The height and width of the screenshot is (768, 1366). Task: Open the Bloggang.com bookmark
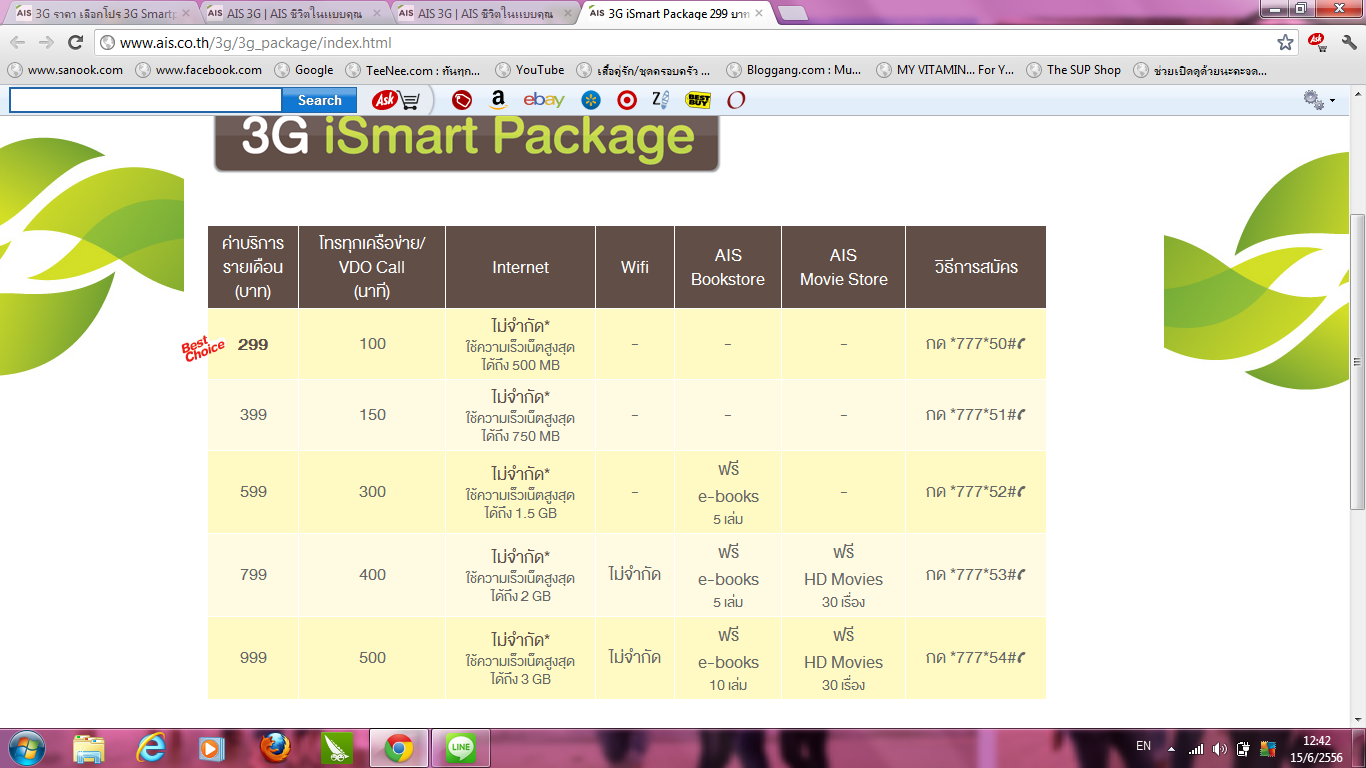click(x=794, y=70)
